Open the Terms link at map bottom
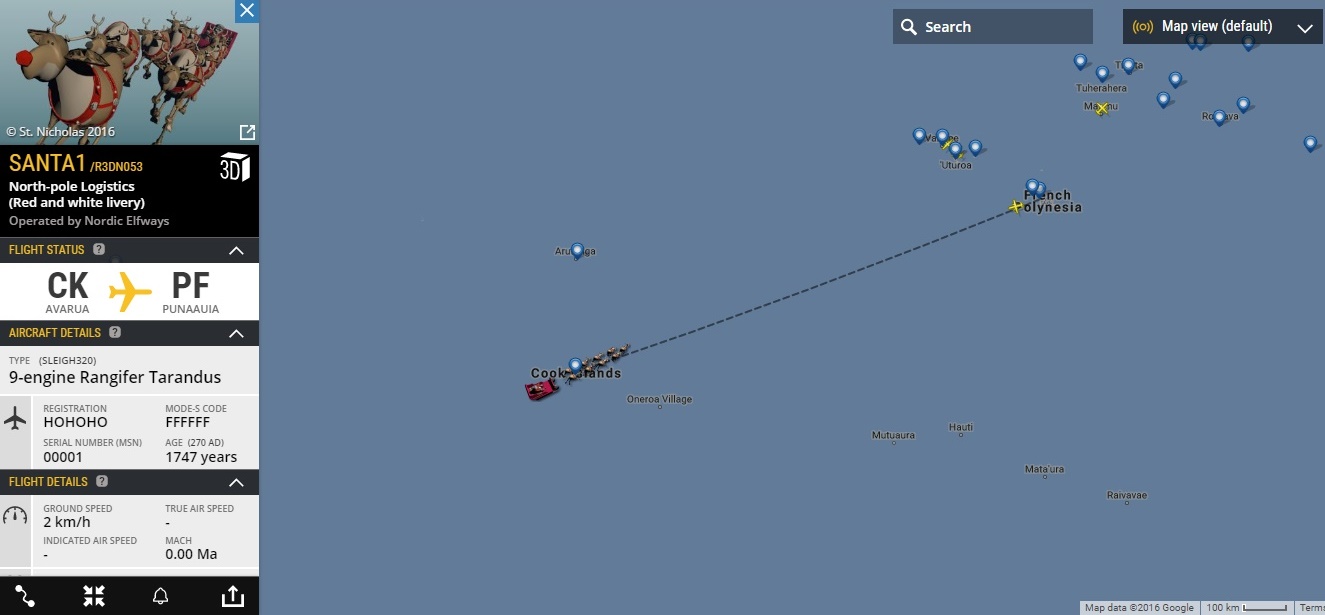 coord(1312,608)
